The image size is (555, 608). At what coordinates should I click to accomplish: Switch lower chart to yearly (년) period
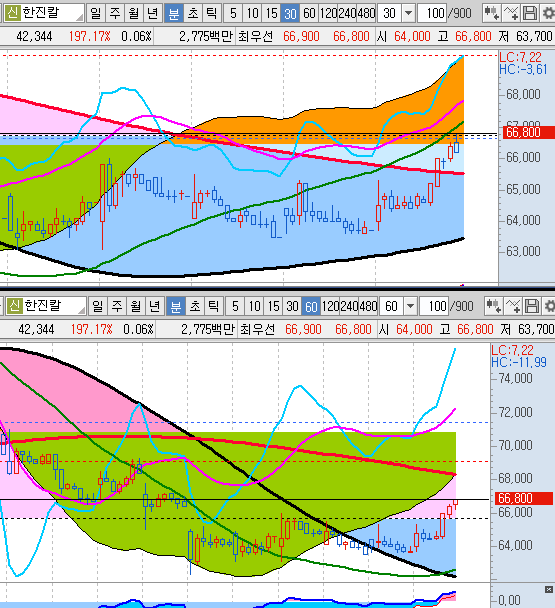[154, 306]
